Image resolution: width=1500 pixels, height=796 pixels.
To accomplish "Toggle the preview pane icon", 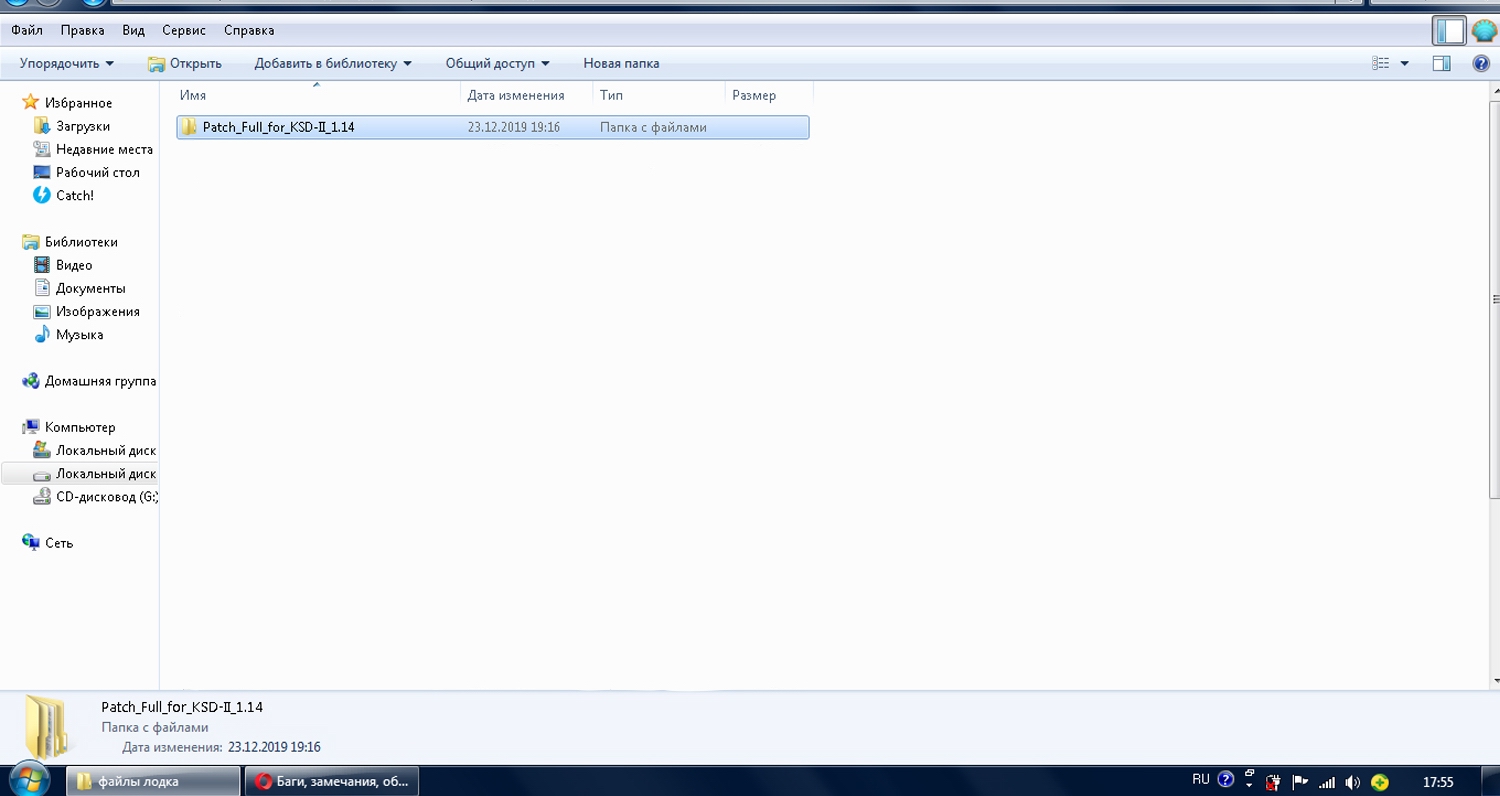I will tap(1441, 63).
